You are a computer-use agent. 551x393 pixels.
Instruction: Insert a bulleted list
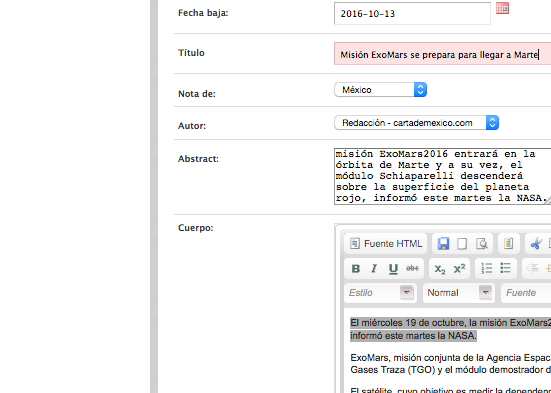coord(505,269)
